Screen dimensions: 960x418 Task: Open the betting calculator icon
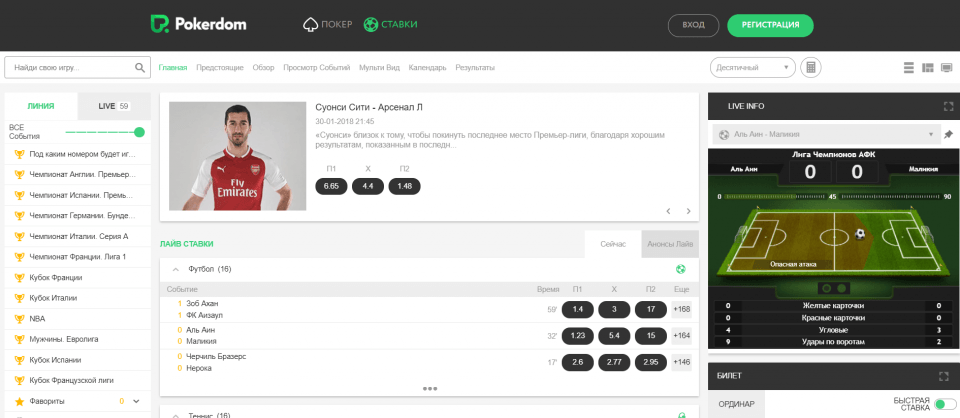pos(811,68)
